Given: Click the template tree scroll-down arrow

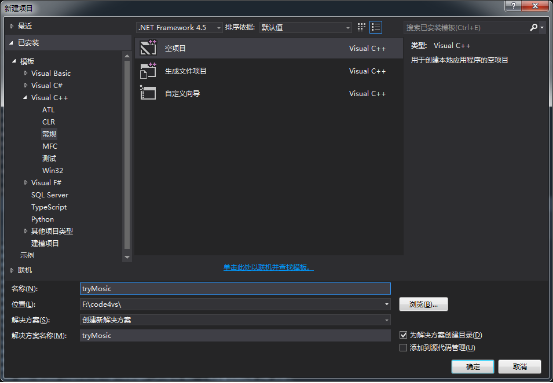Looking at the screenshot, I should [x=127, y=257].
